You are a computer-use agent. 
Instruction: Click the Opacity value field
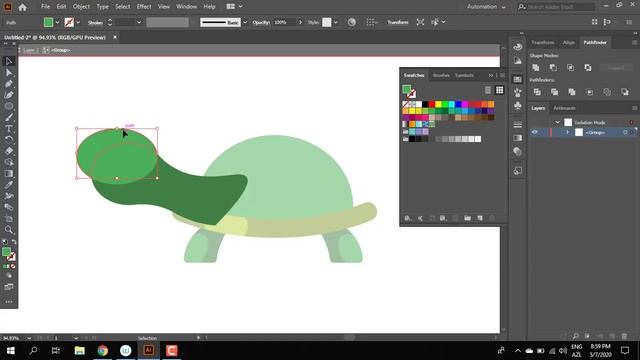point(285,22)
